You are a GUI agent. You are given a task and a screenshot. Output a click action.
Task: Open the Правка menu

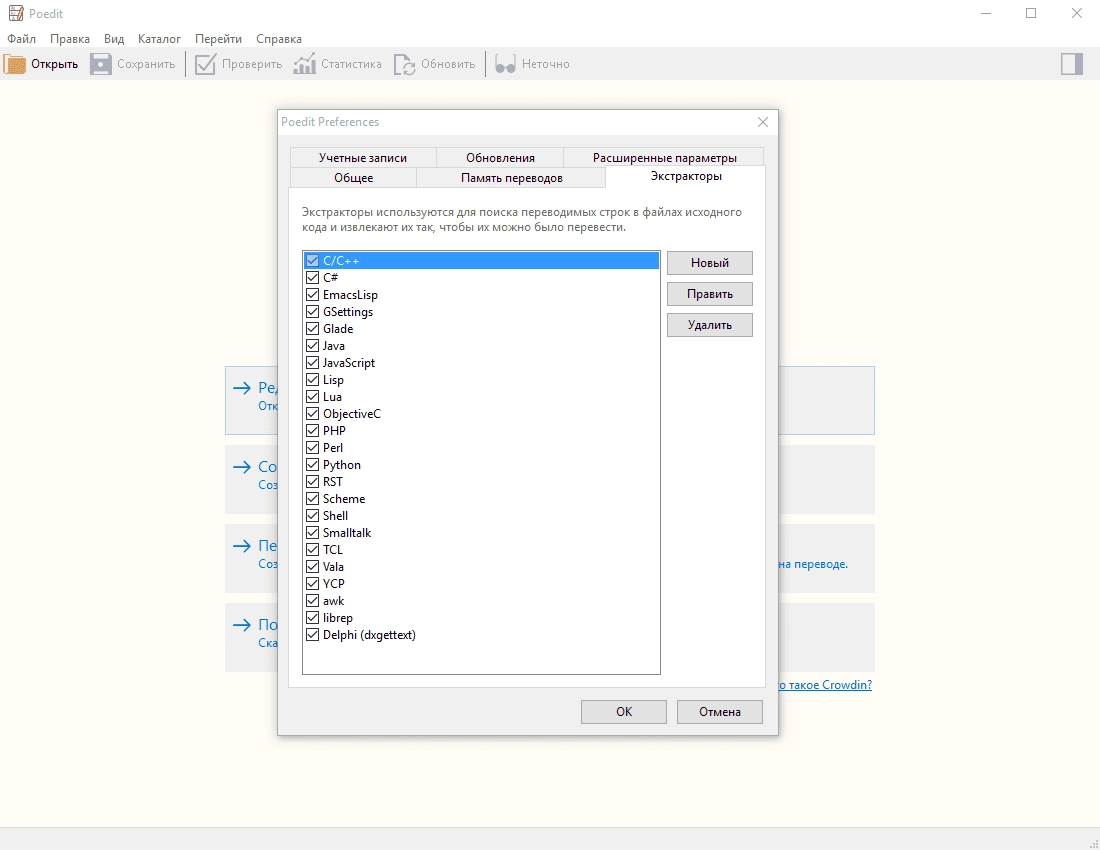coord(69,39)
